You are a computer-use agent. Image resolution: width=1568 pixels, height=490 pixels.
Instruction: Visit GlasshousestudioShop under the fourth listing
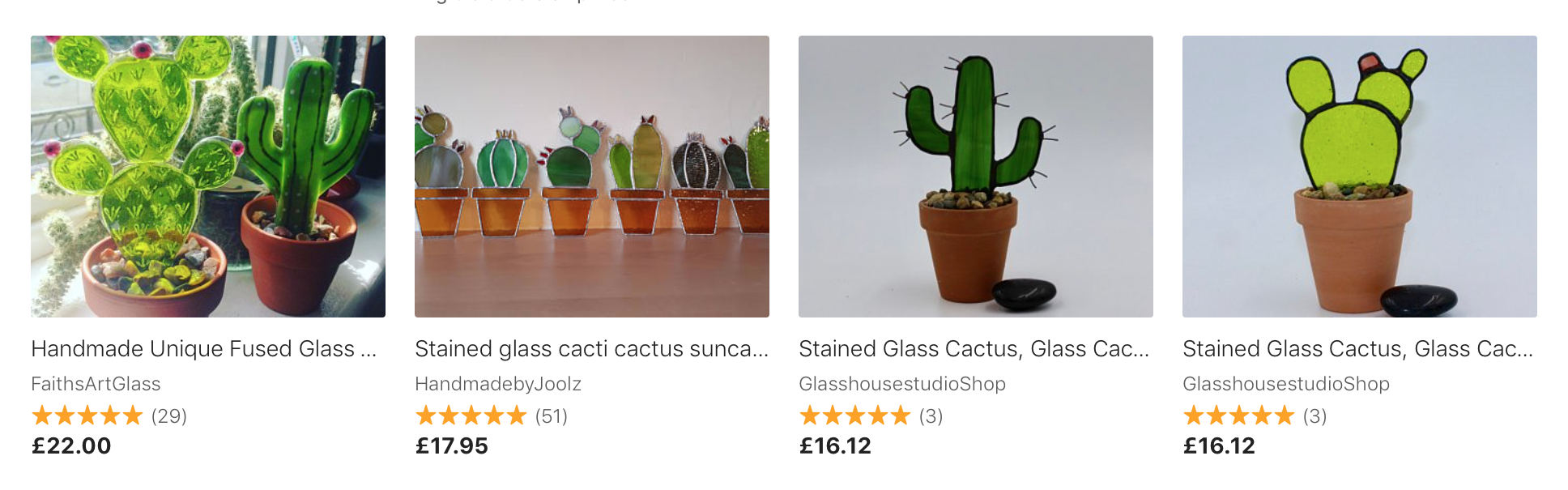pyautogui.click(x=1286, y=384)
